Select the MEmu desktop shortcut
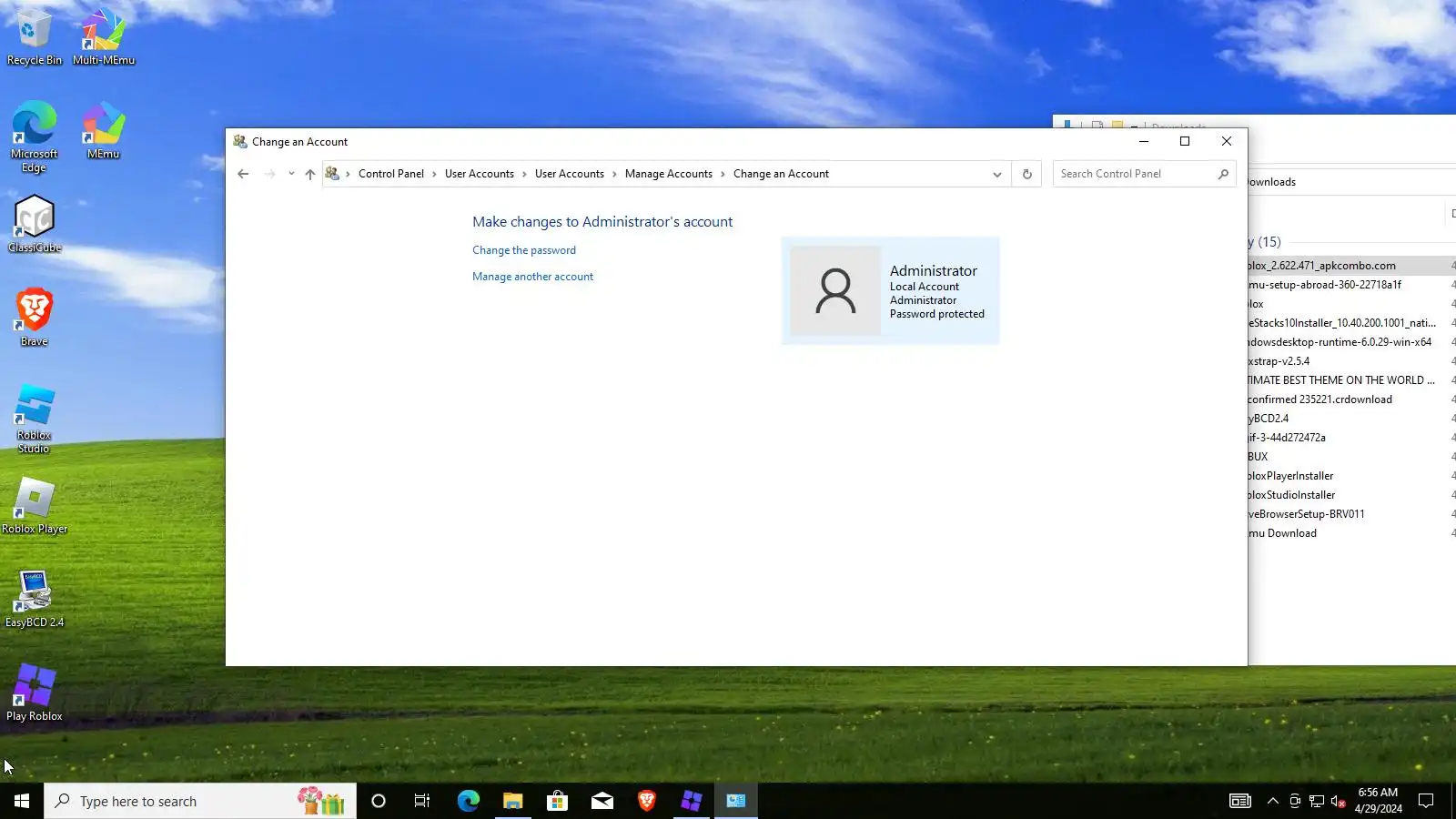 (x=104, y=130)
